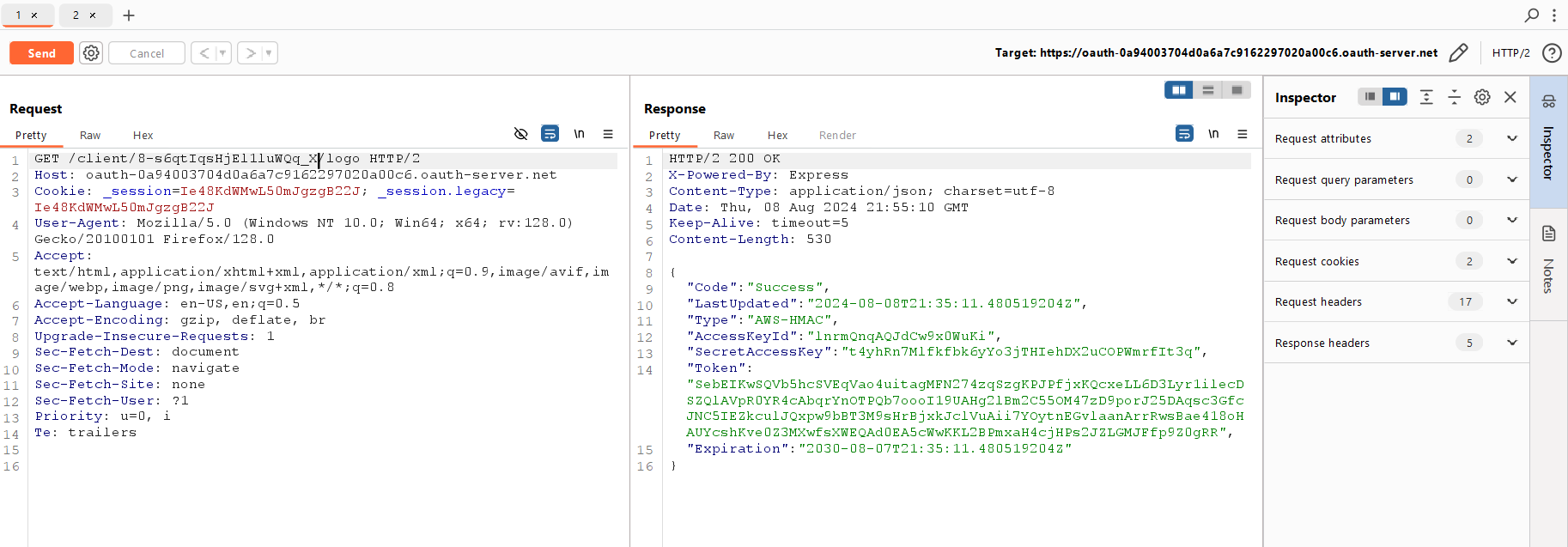The width and height of the screenshot is (1568, 547).
Task: Open the history forward dropdown arrow
Action: click(x=269, y=53)
